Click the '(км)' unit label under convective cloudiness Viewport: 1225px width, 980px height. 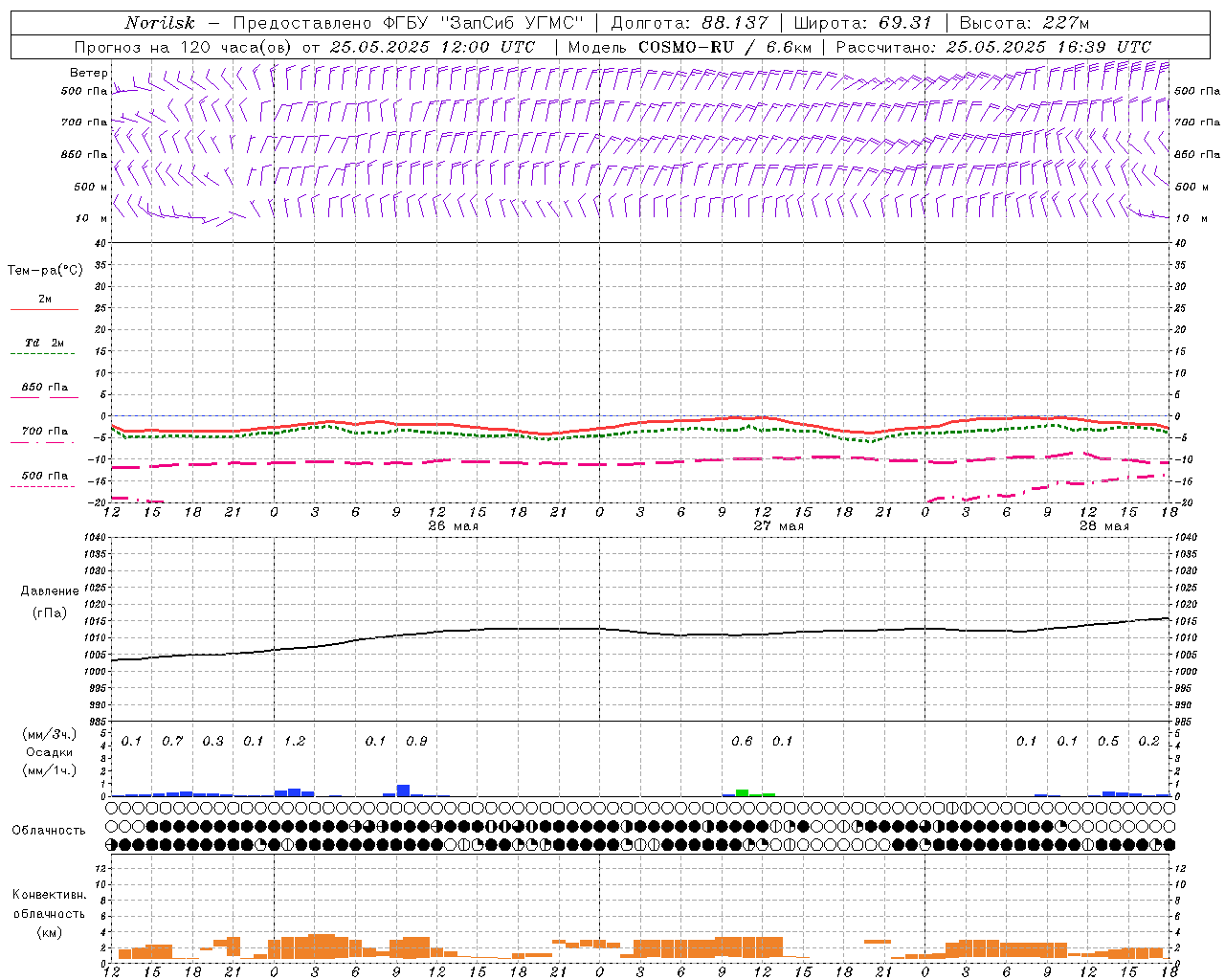coord(49,932)
